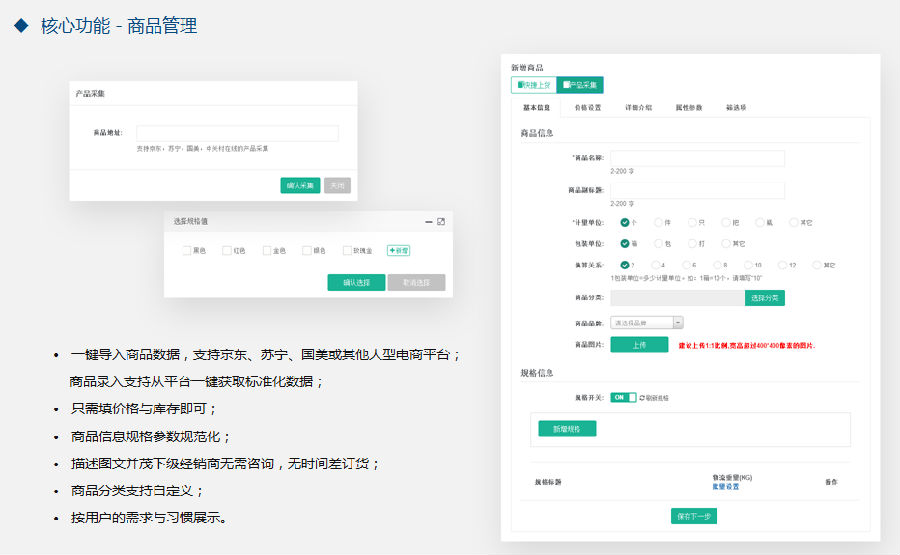Viewport: 900px width, 555px height.
Task: Click the 刷新规格 refresh icon
Action: [642, 397]
